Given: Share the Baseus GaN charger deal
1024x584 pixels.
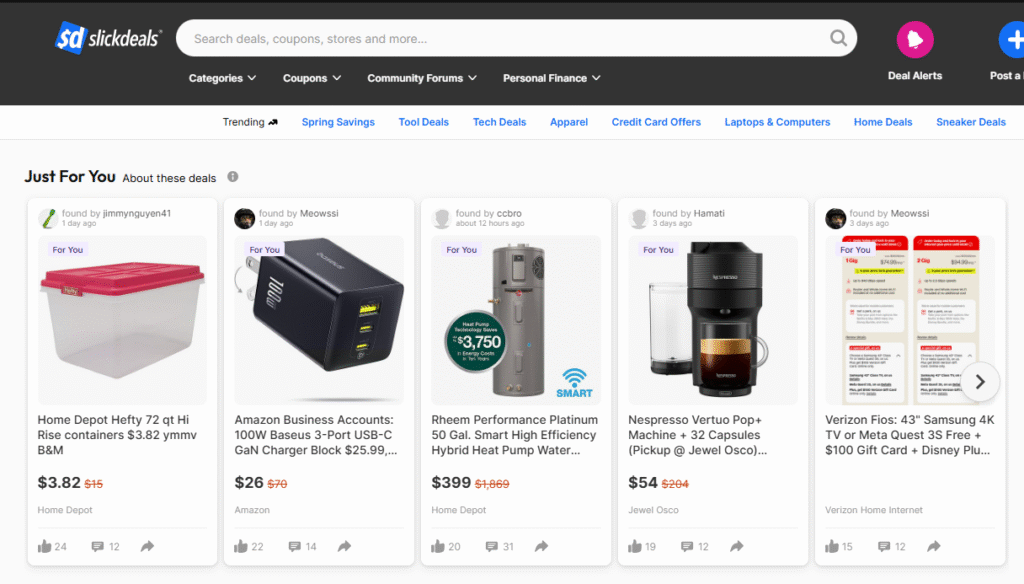Looking at the screenshot, I should pos(344,546).
